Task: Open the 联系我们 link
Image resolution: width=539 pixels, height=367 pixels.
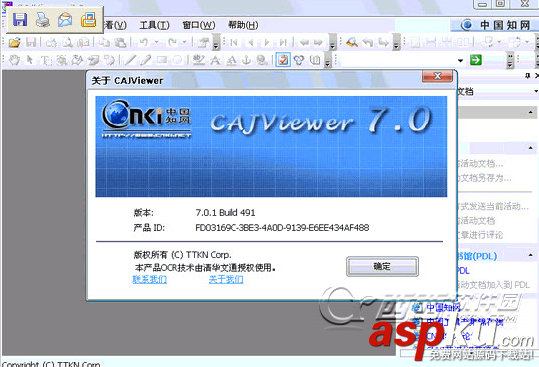Action: tap(150, 279)
